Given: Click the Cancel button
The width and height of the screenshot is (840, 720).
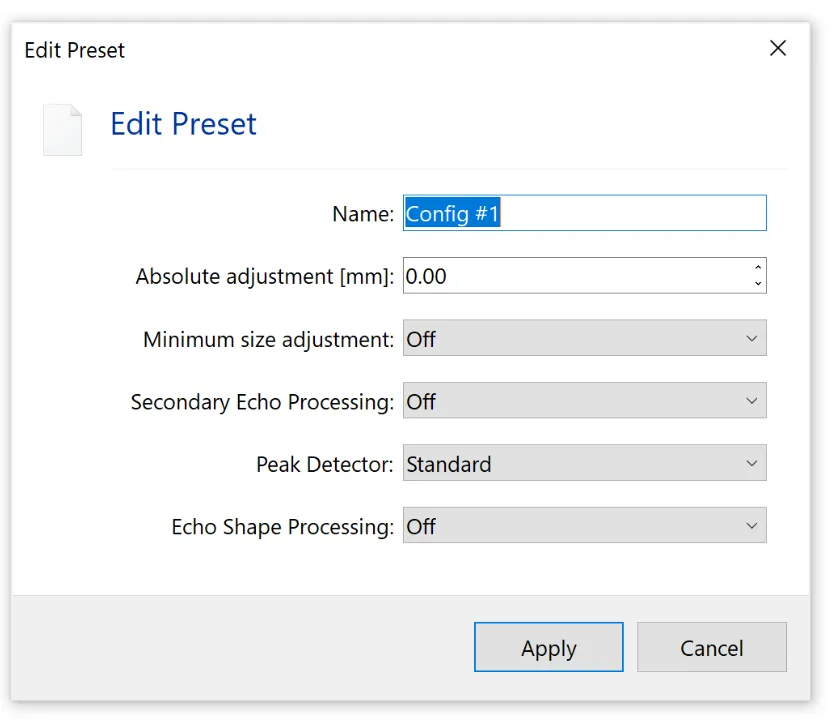Looking at the screenshot, I should click(711, 647).
